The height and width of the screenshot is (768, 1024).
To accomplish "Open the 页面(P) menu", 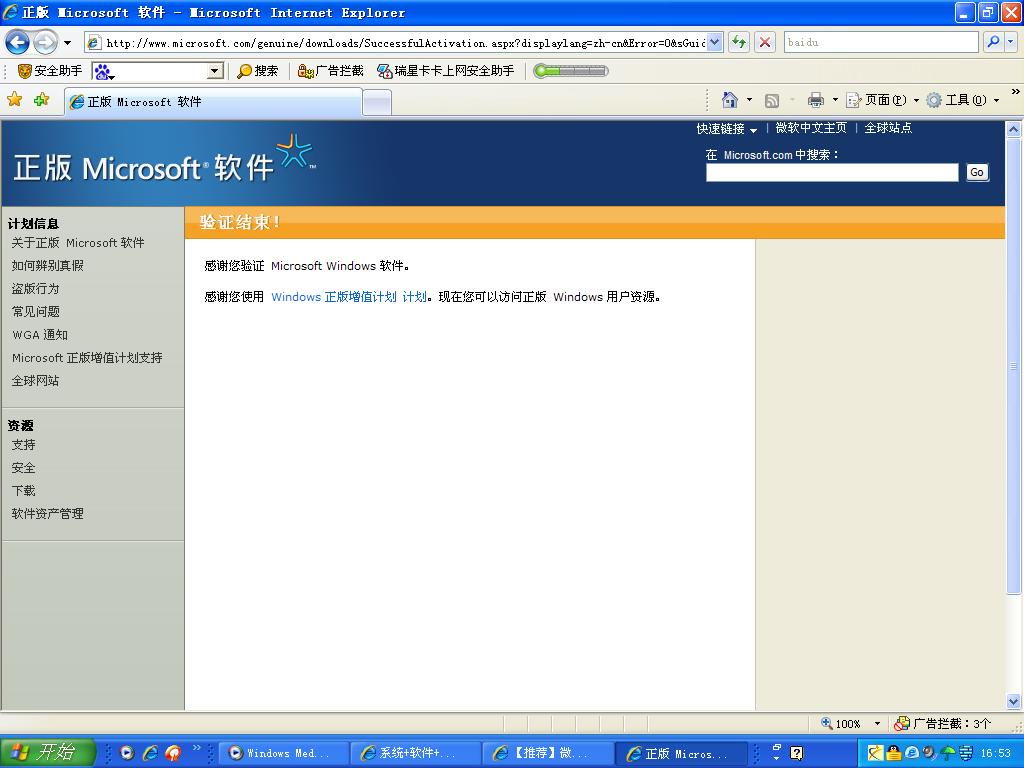I will click(x=882, y=100).
